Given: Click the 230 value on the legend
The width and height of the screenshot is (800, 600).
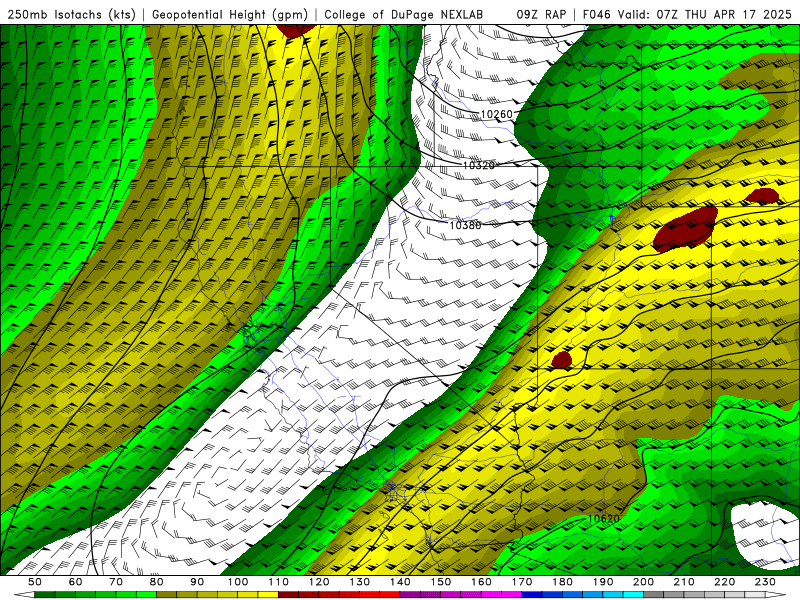Looking at the screenshot, I should (765, 582).
